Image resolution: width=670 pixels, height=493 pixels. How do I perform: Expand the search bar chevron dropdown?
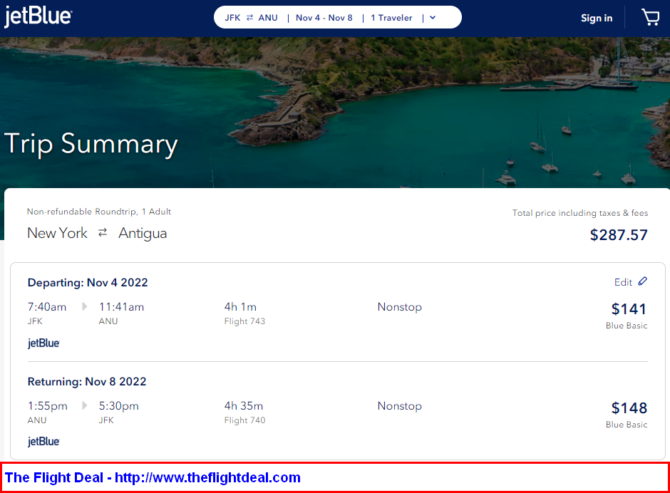(x=432, y=17)
